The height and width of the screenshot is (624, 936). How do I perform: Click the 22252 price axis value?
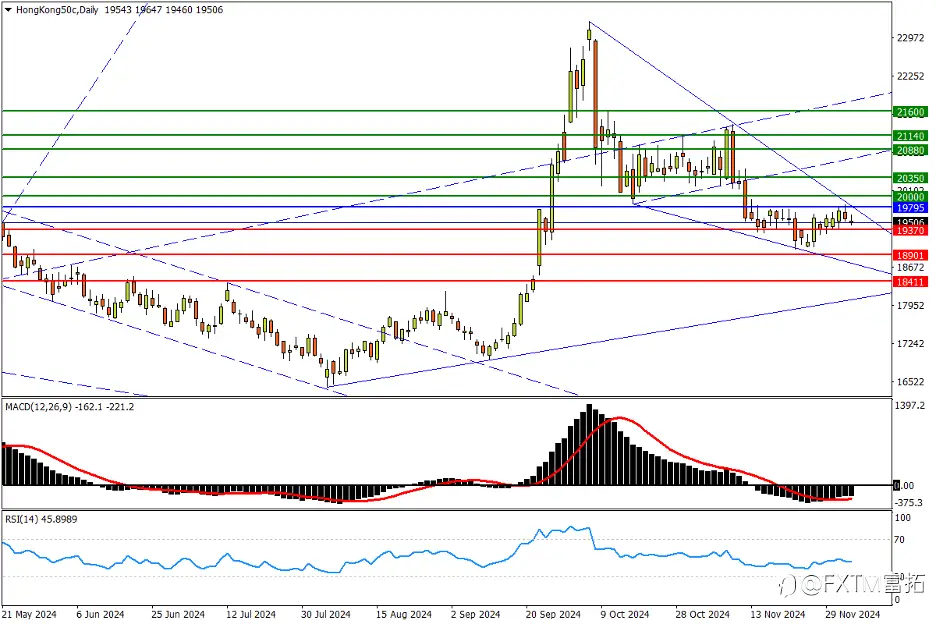(x=910, y=76)
